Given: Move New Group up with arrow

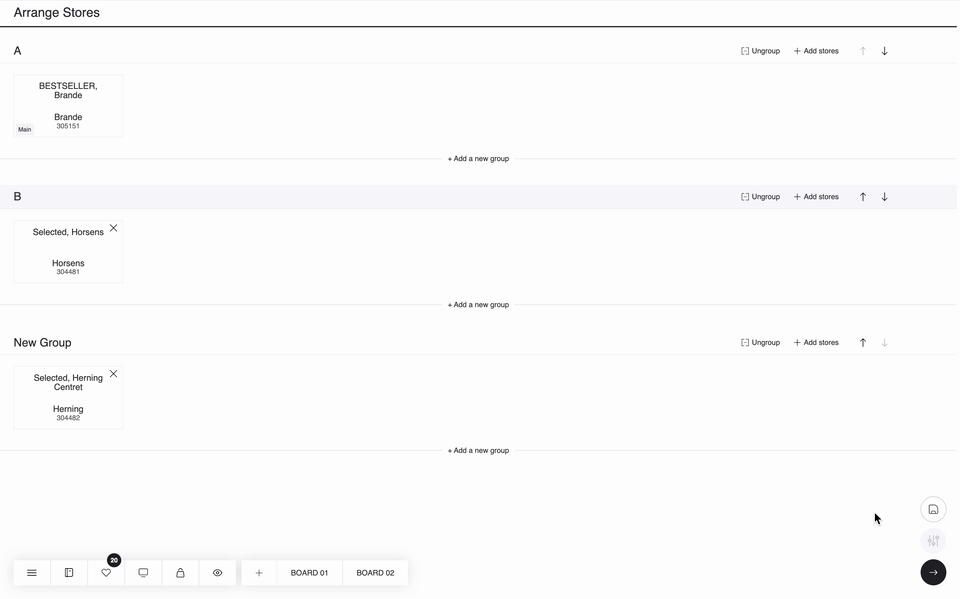Looking at the screenshot, I should 863,342.
